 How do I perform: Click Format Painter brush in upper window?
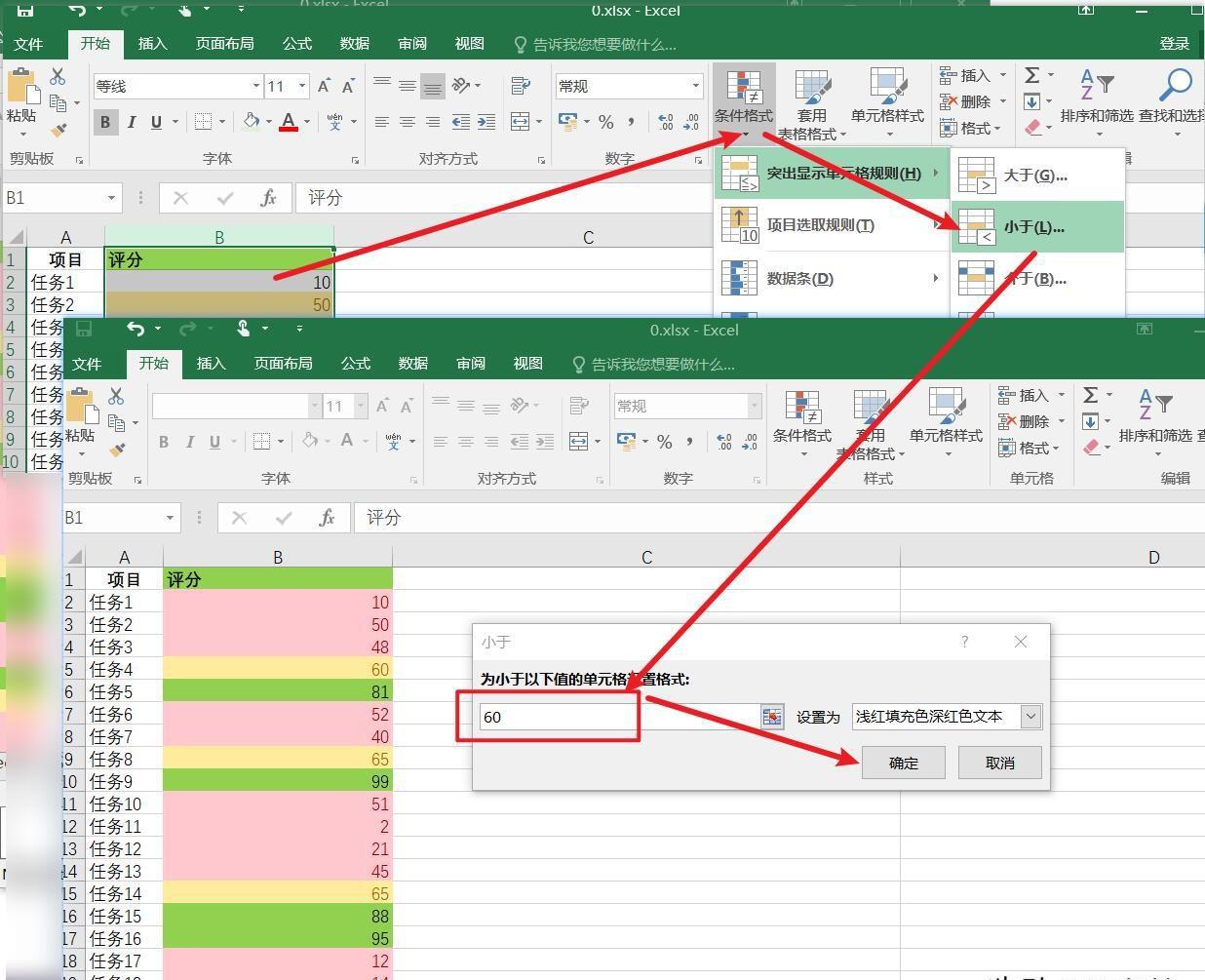pos(59,131)
